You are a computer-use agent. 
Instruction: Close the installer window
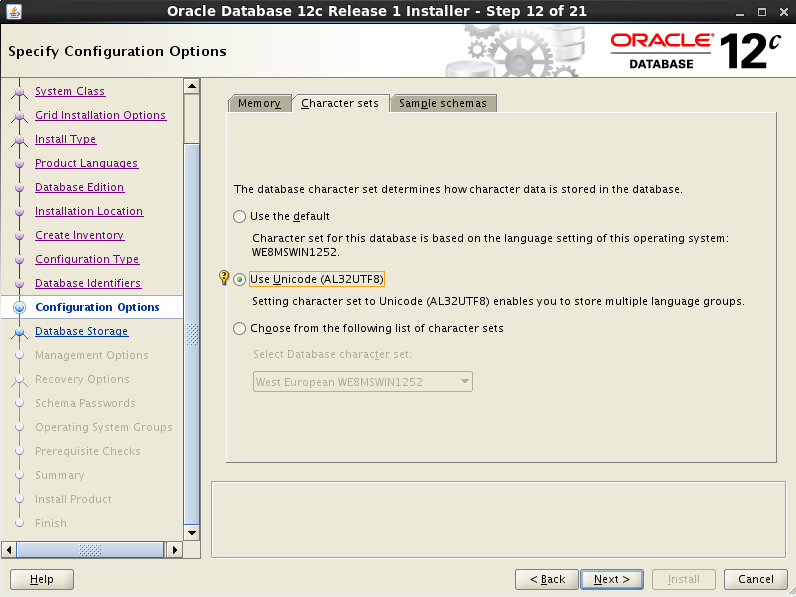[x=784, y=12]
